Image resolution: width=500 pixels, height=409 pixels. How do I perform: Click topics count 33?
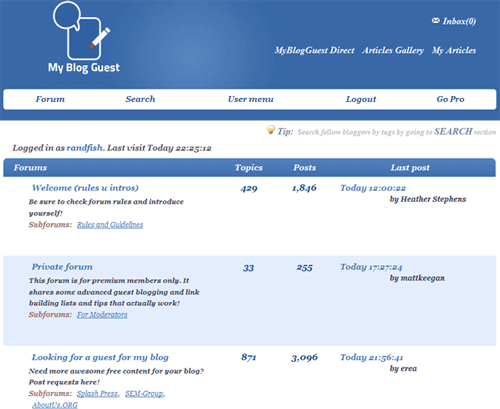coord(249,268)
